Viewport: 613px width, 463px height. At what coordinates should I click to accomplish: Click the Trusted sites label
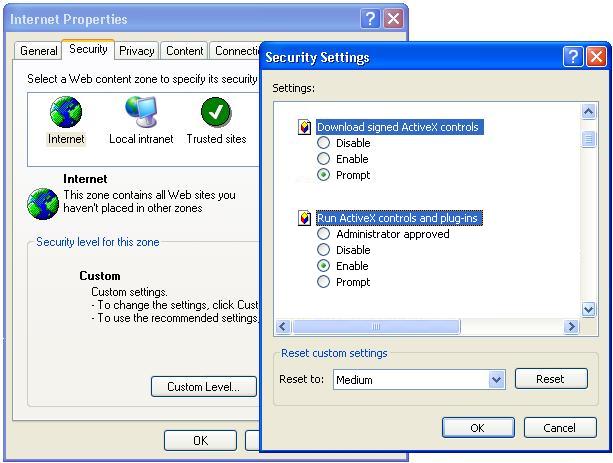[216, 139]
